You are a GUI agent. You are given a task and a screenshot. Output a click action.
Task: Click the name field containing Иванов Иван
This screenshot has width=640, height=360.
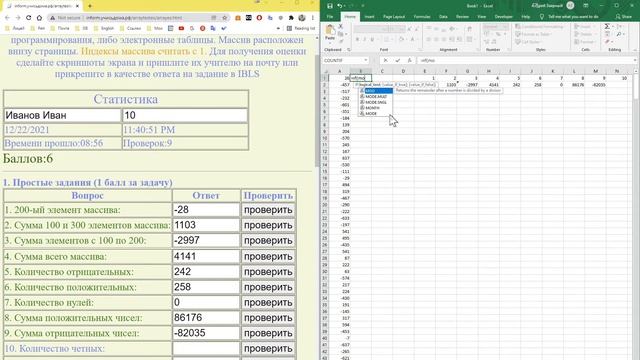click(62, 116)
